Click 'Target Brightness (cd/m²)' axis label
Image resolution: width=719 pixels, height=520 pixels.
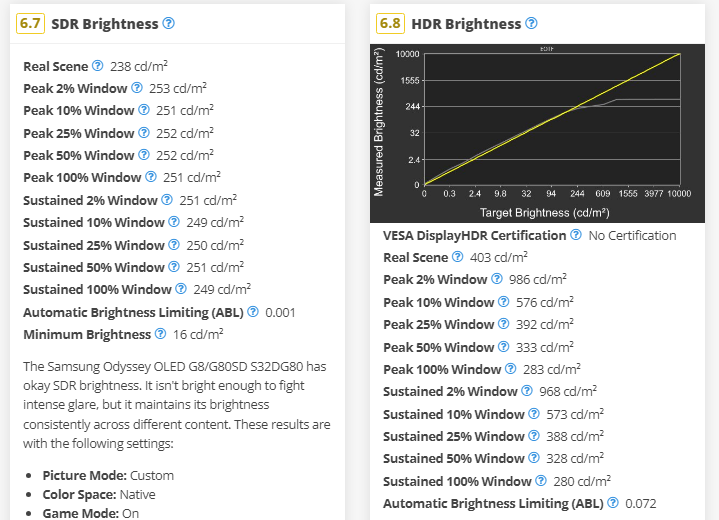[545, 212]
